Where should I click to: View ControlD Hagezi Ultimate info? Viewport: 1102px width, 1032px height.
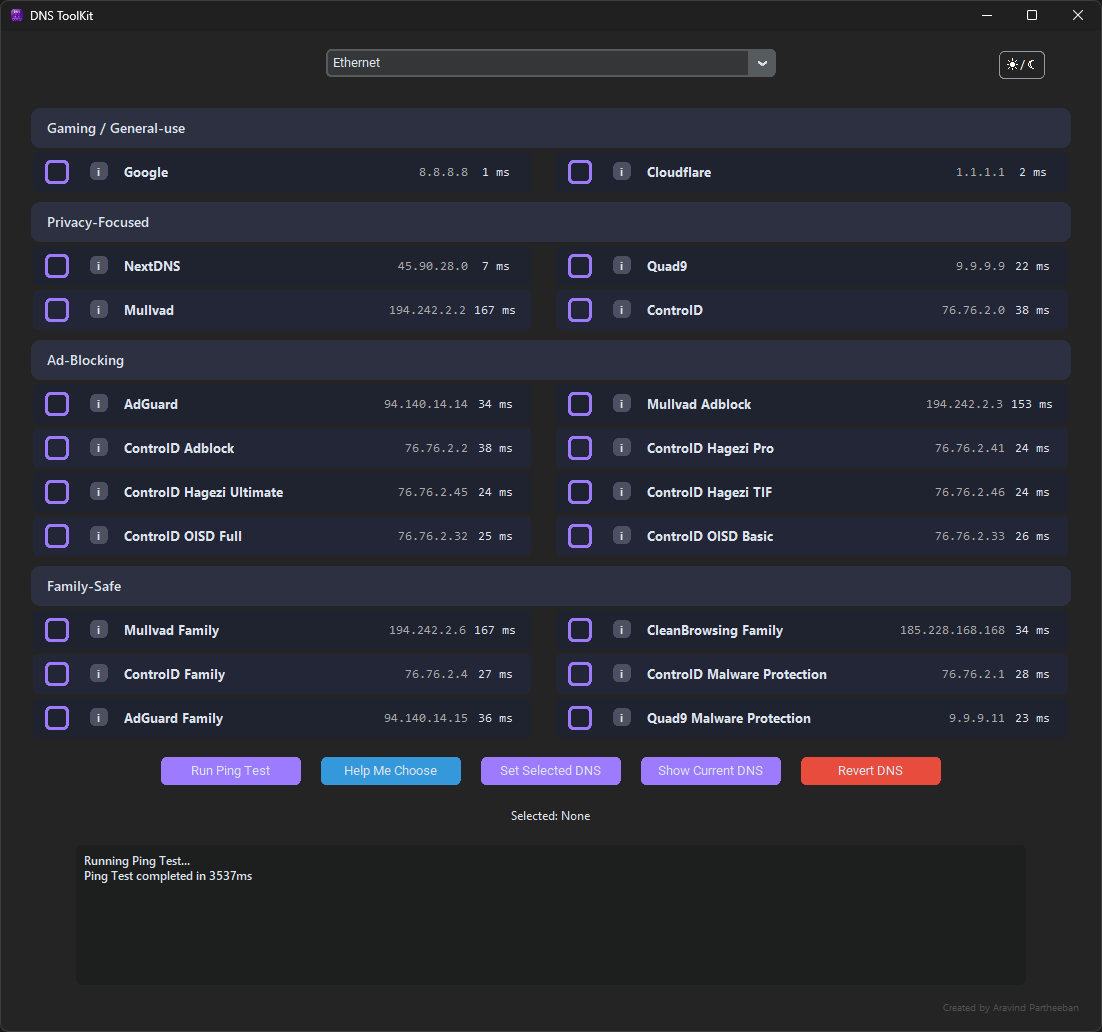98,492
